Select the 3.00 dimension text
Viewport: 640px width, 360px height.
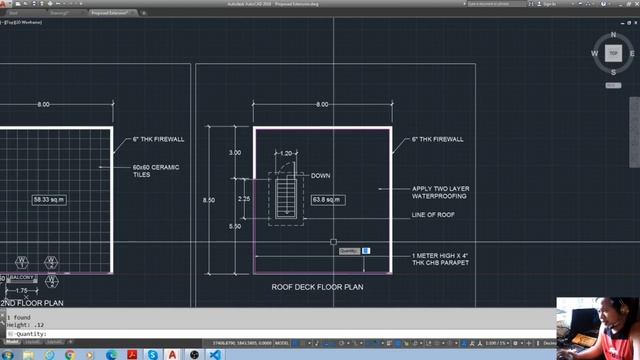[x=235, y=153]
